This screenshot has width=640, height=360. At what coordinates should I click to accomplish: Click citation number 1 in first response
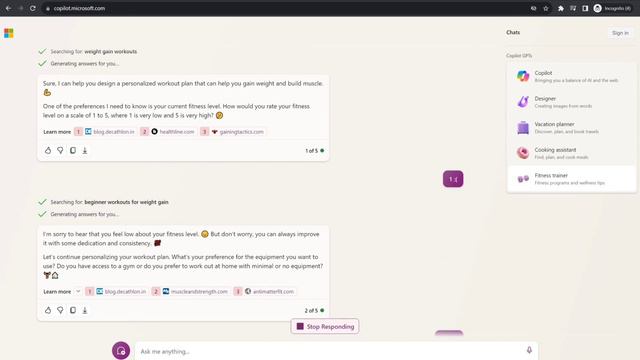tap(78, 132)
